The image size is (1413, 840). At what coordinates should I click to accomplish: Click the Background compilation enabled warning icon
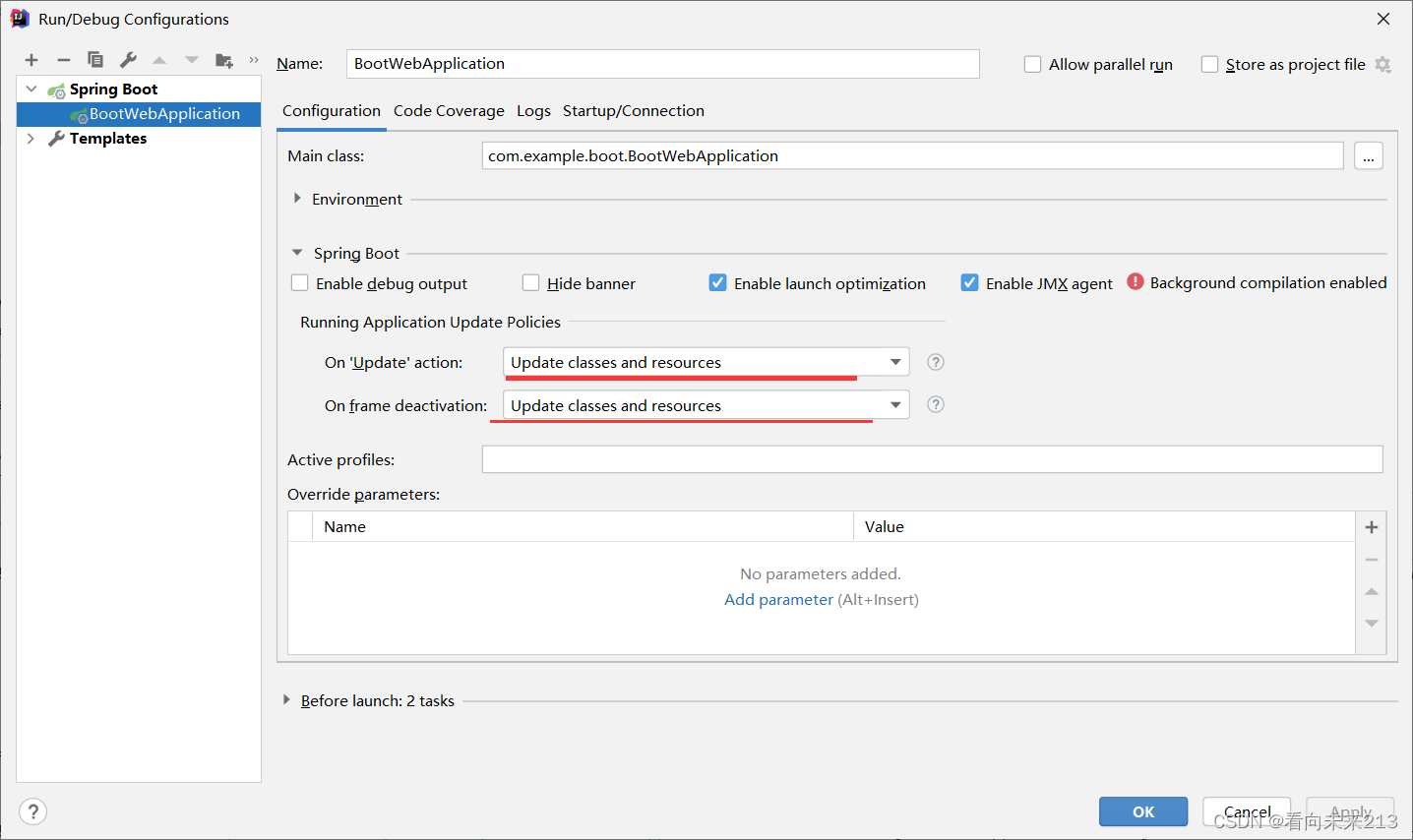click(1136, 281)
